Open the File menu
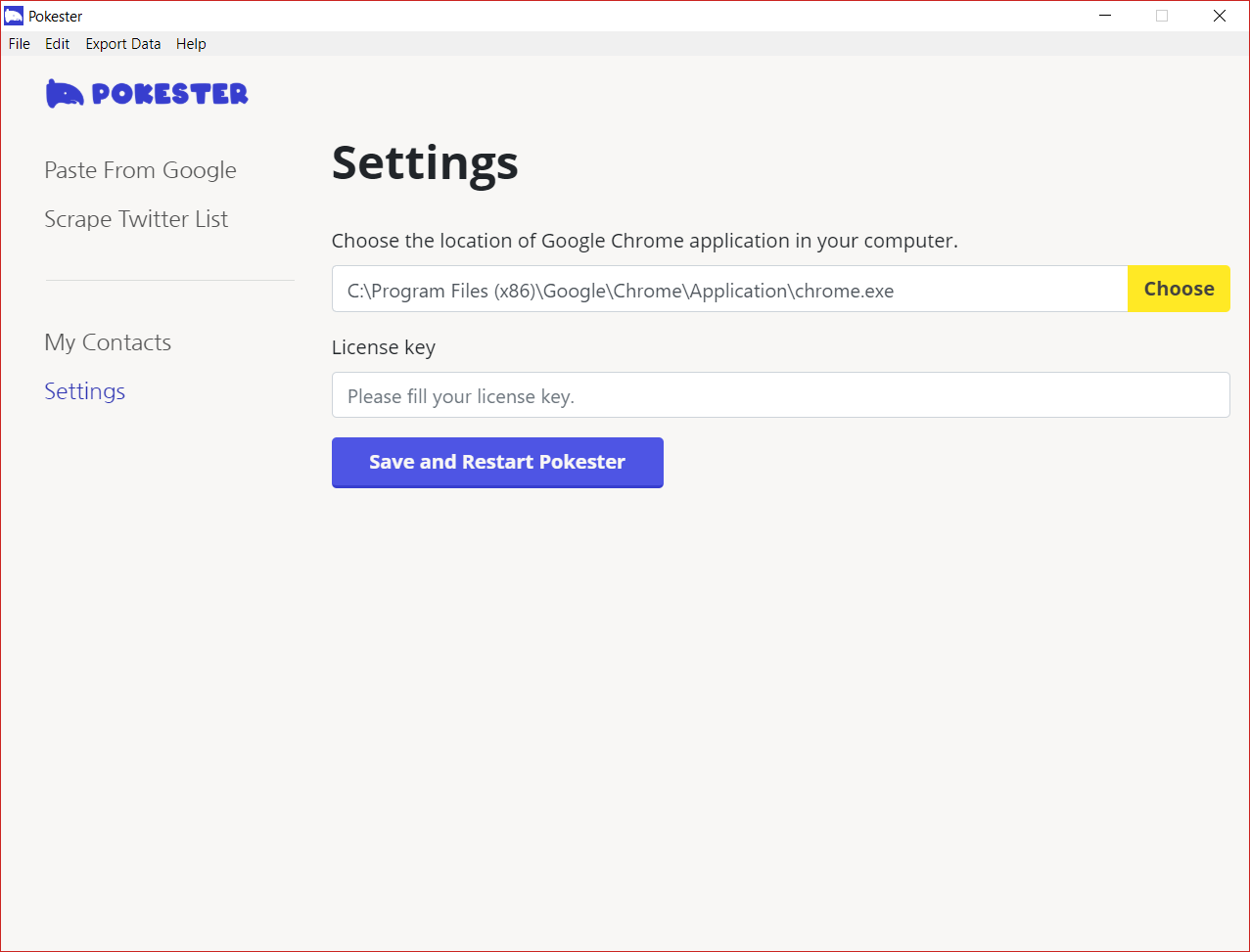The height and width of the screenshot is (952, 1250). tap(20, 44)
